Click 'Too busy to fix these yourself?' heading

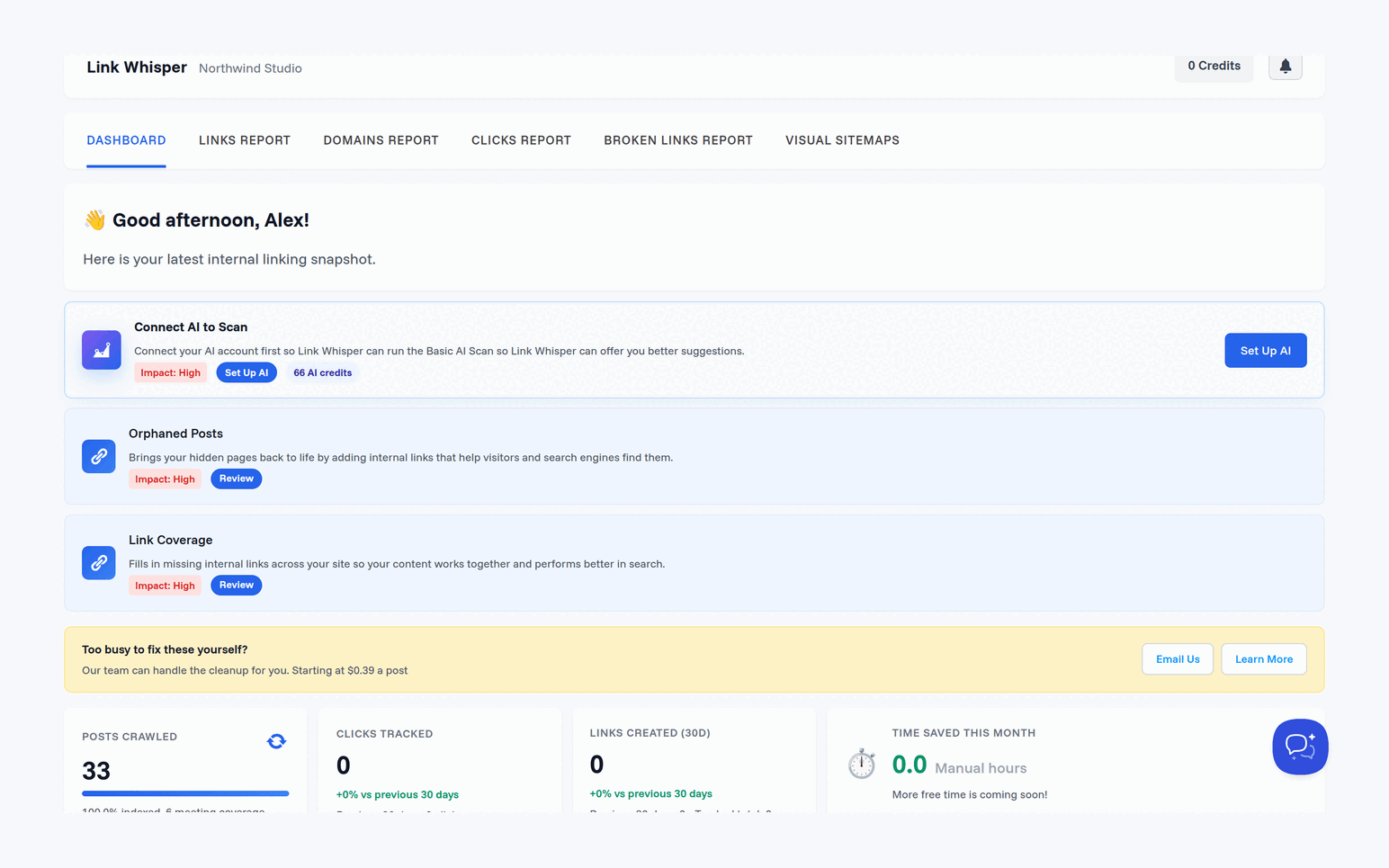[x=165, y=649]
